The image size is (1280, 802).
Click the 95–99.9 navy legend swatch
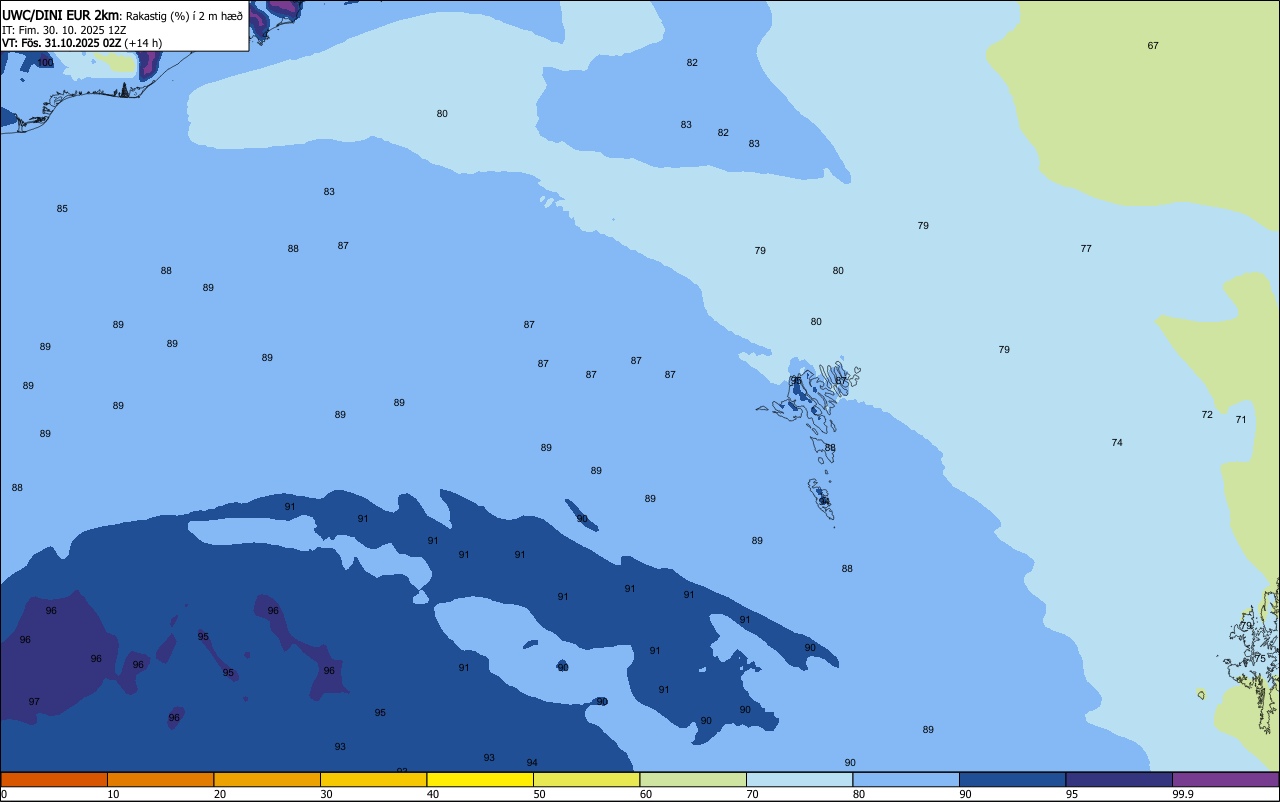click(x=1119, y=779)
